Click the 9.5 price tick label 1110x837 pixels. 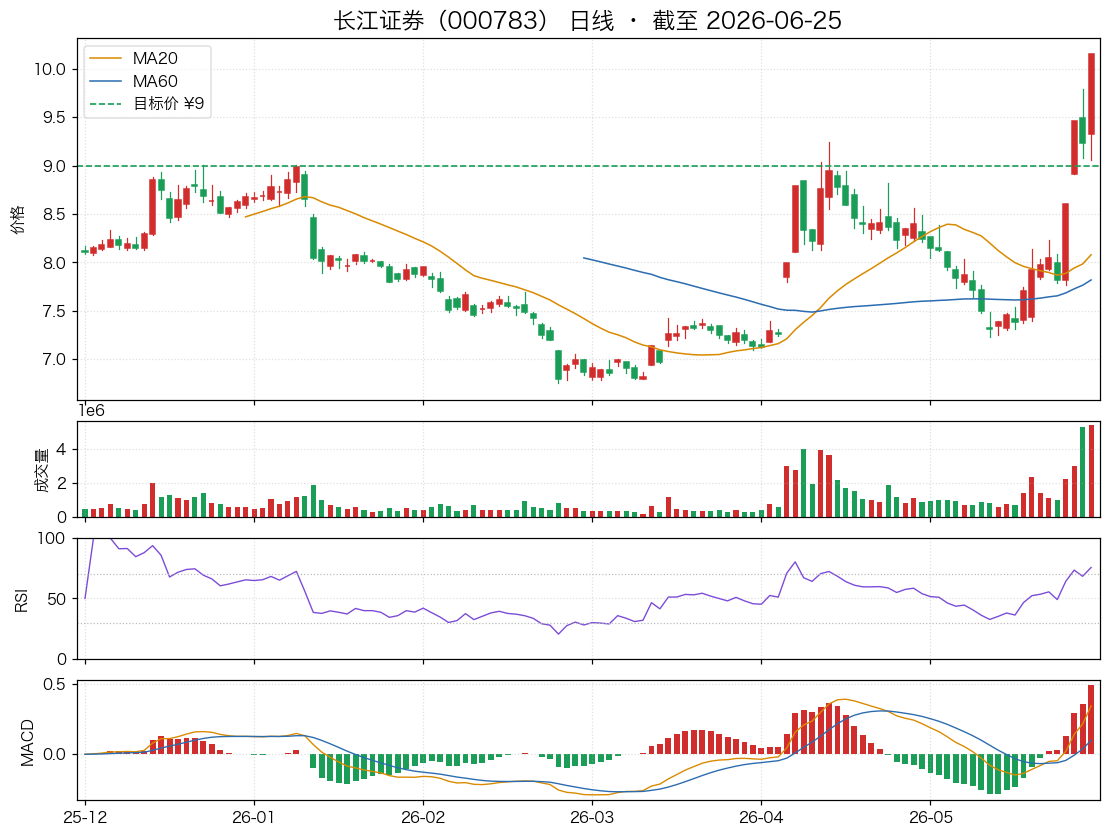click(x=55, y=118)
